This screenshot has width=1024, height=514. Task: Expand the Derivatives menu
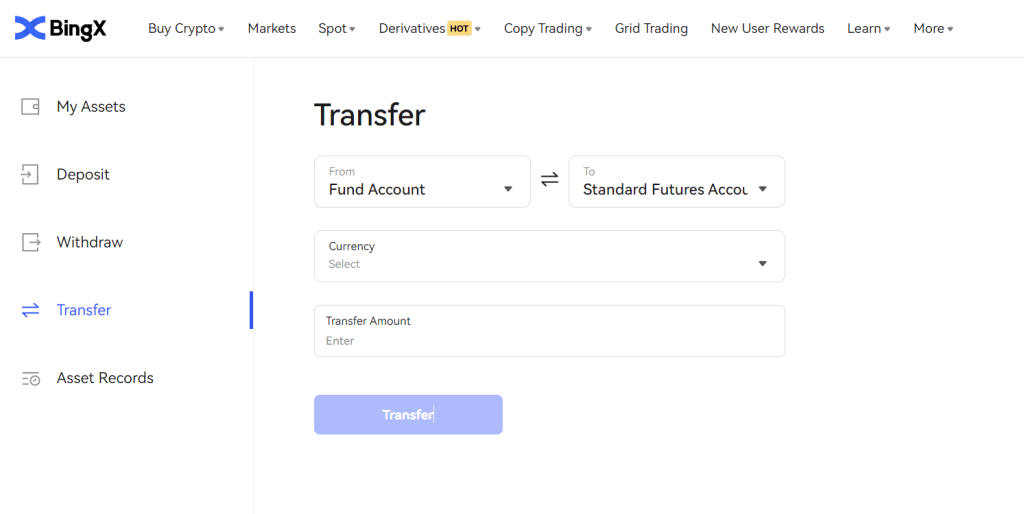[429, 28]
